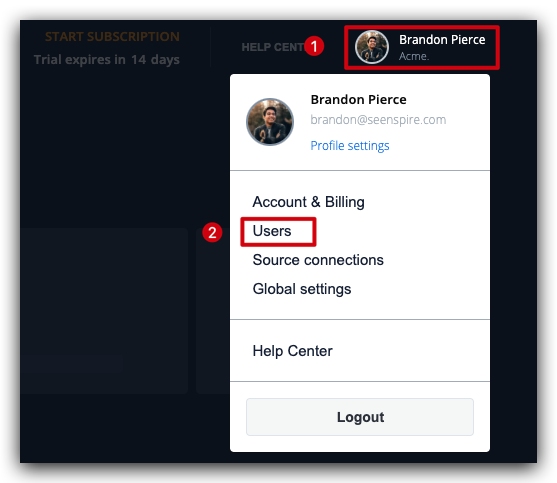Click Brandon Pierce's avatar in the header
557x483 pixels.
(372, 47)
